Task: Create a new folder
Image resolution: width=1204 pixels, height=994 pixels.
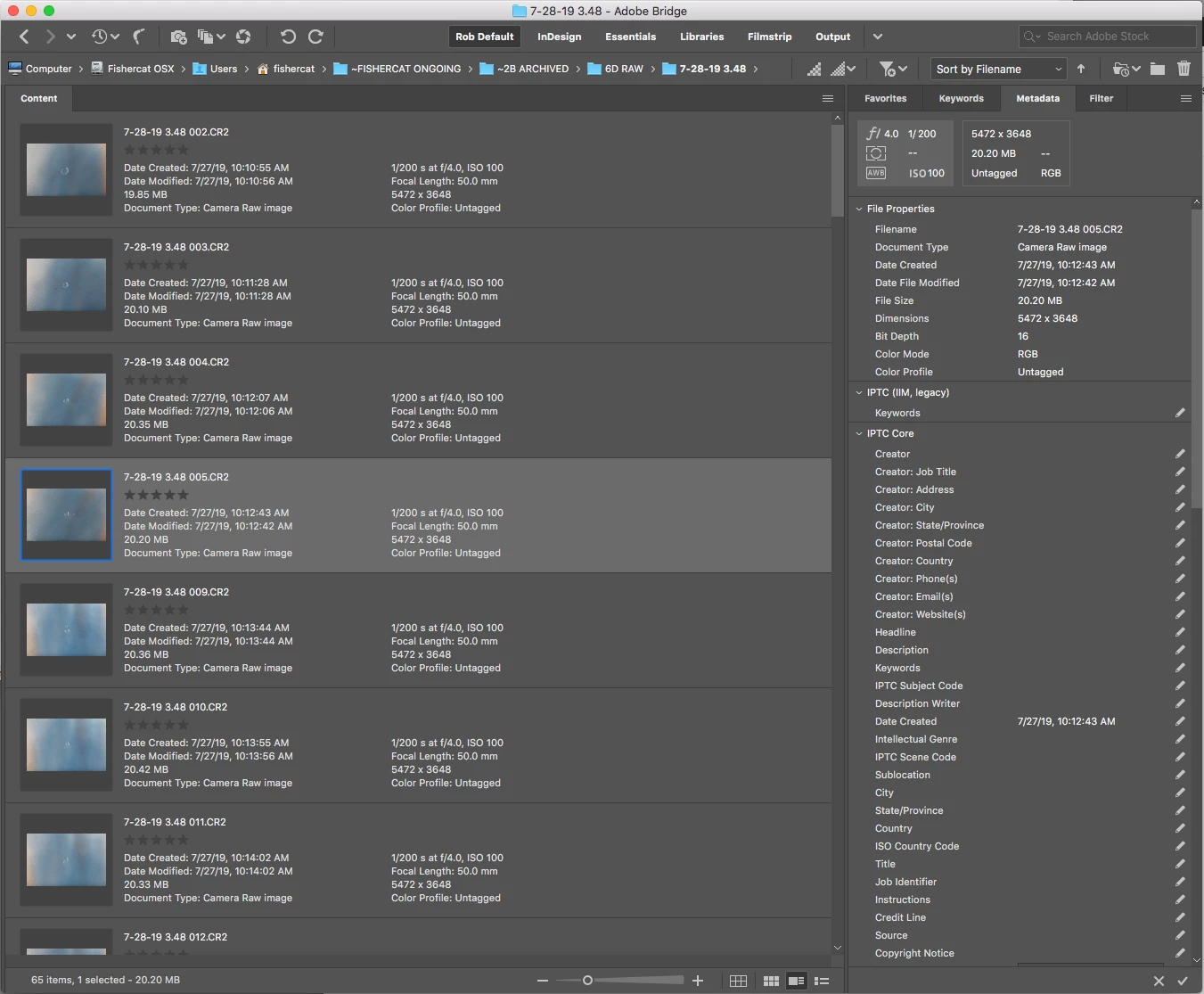Action: (1157, 69)
